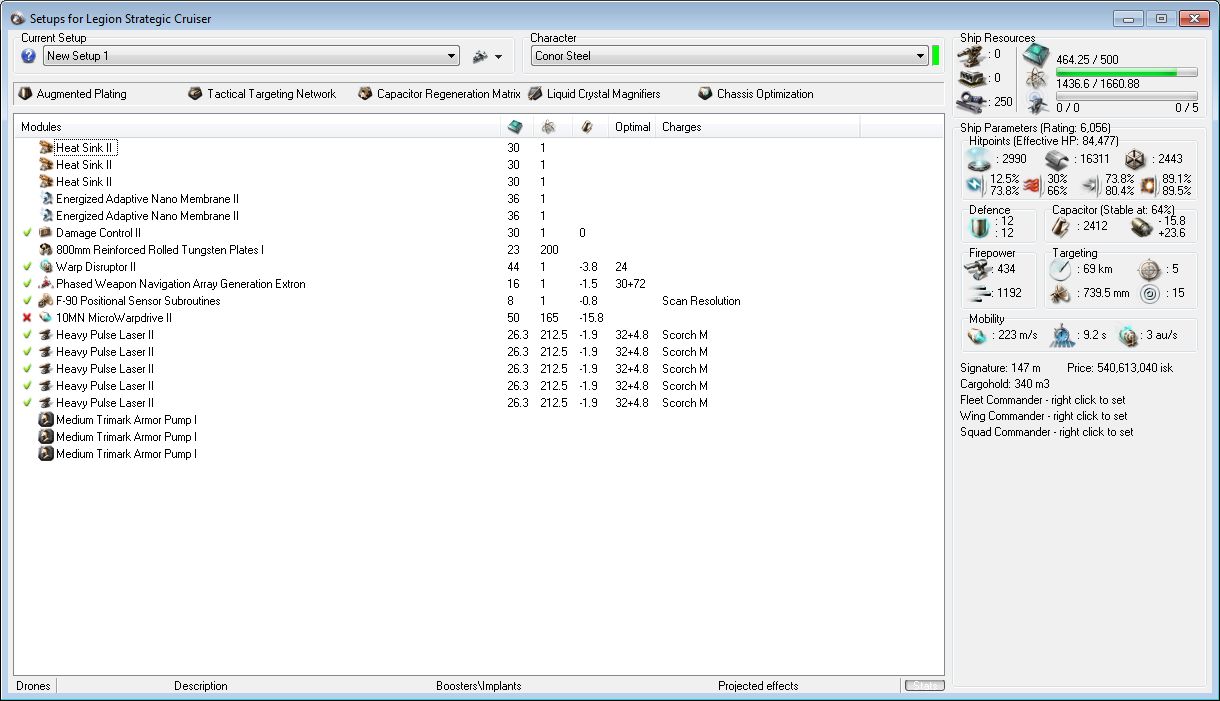Toggle the Warp Disruptor II checkmark
Image resolution: width=1220 pixels, height=701 pixels.
click(27, 267)
